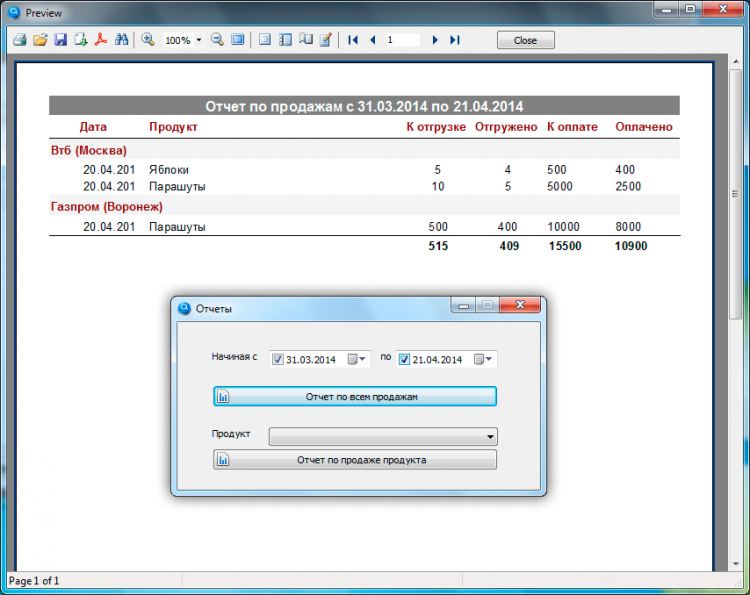Viewport: 750px width, 595px height.
Task: Click scroll down arrow of preview scrollbar
Action: tap(736, 564)
